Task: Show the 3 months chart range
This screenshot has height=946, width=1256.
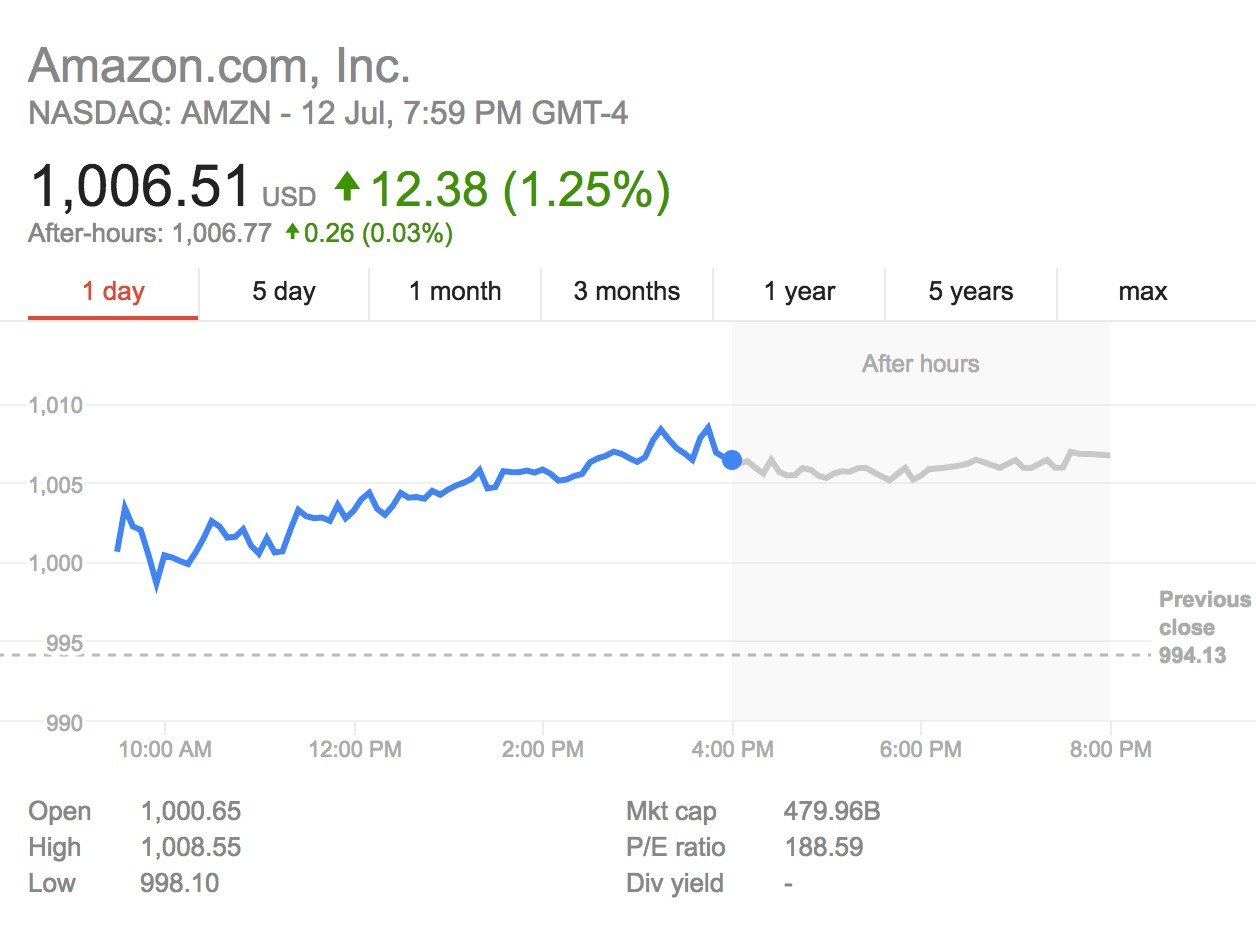Action: (627, 292)
